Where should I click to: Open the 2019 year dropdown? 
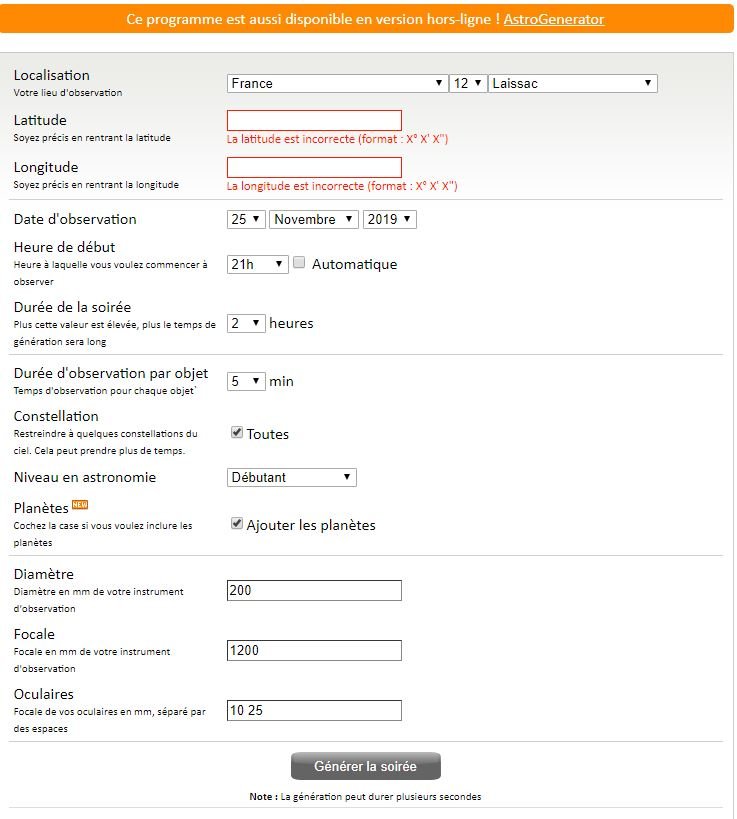[x=390, y=219]
